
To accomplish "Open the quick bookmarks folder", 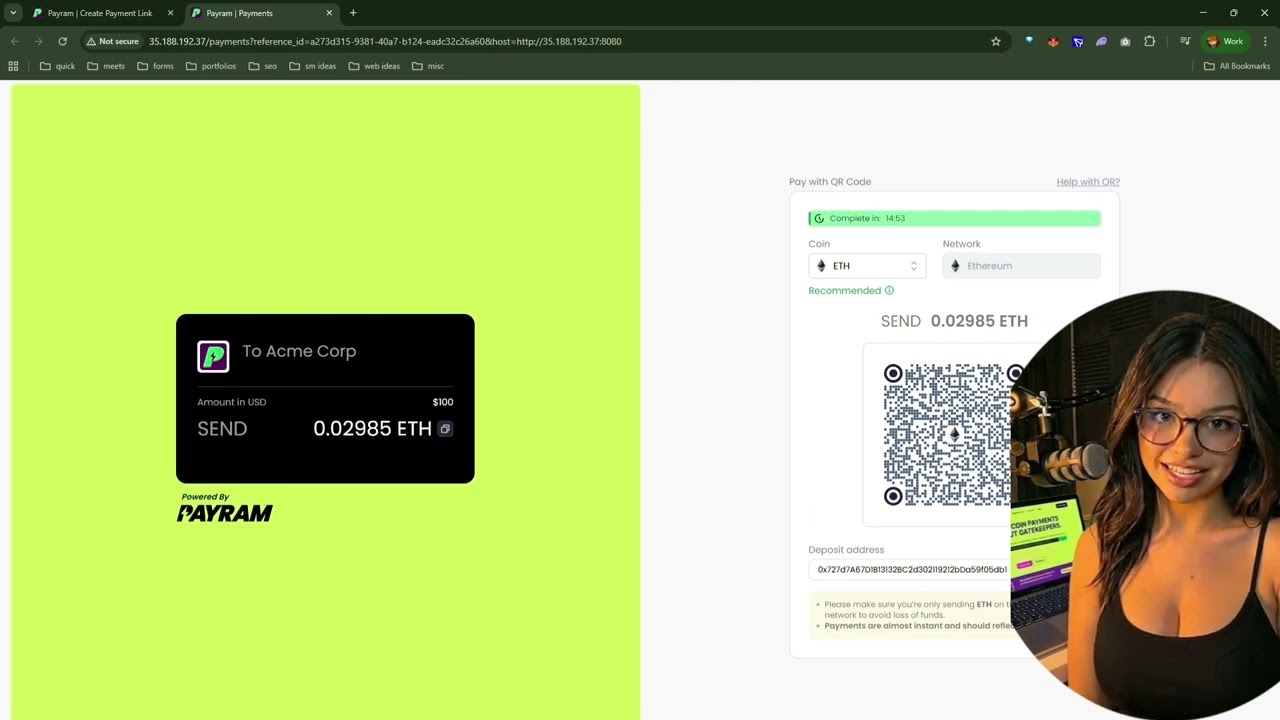I will click(x=57, y=66).
